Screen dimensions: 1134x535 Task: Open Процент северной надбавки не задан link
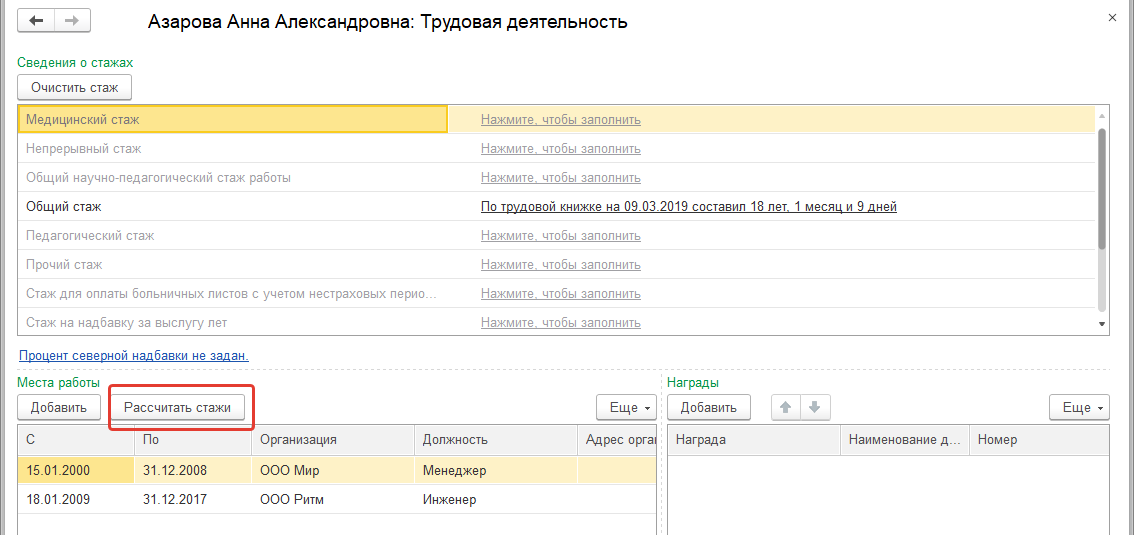(x=133, y=355)
